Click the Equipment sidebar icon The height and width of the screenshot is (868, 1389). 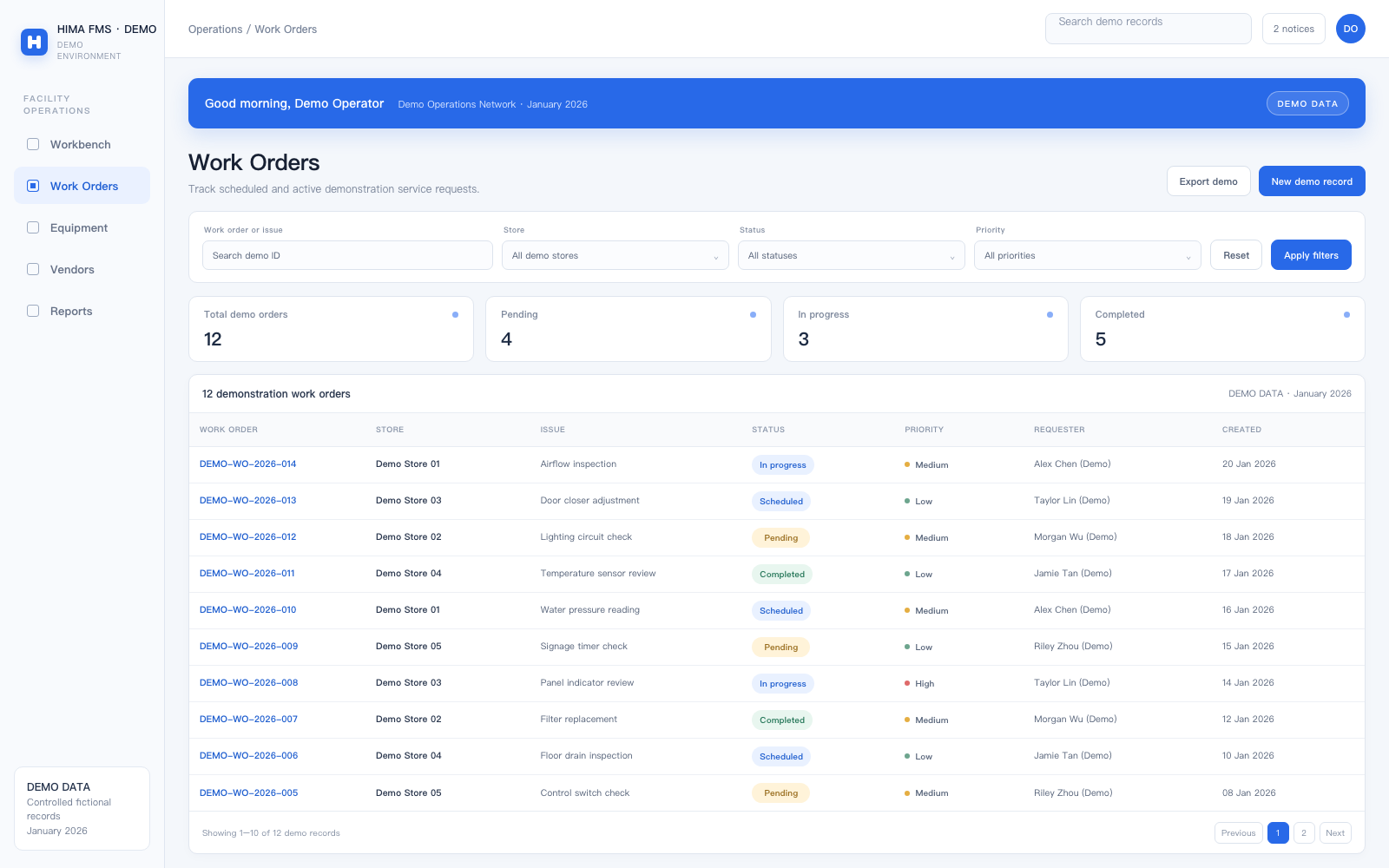[x=33, y=227]
